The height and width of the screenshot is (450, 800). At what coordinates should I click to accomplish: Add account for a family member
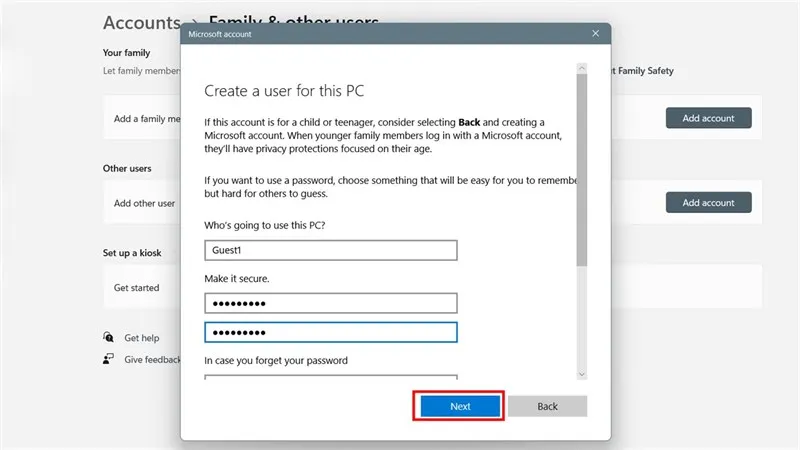point(708,118)
